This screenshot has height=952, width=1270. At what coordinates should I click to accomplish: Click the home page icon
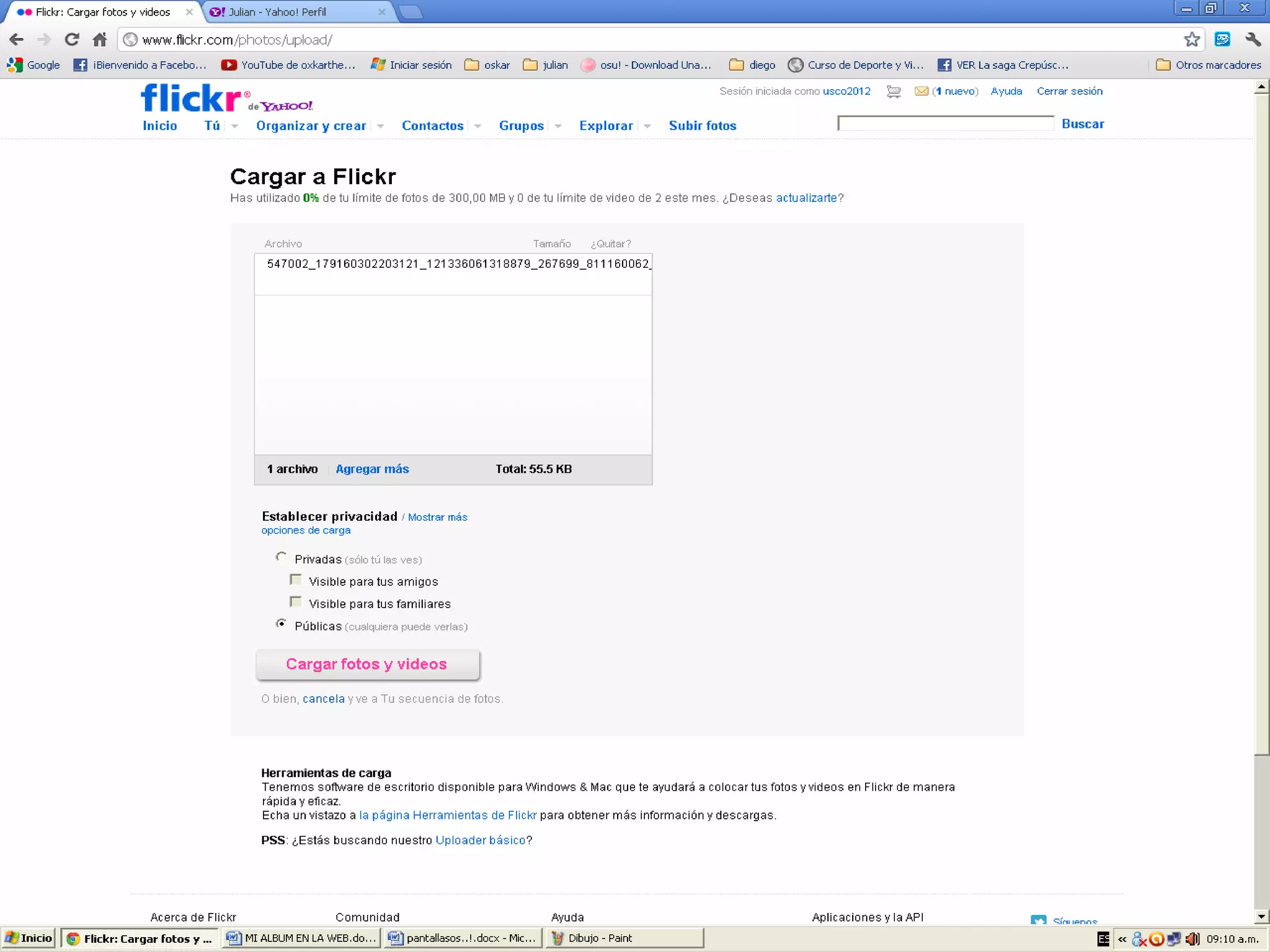(x=99, y=40)
